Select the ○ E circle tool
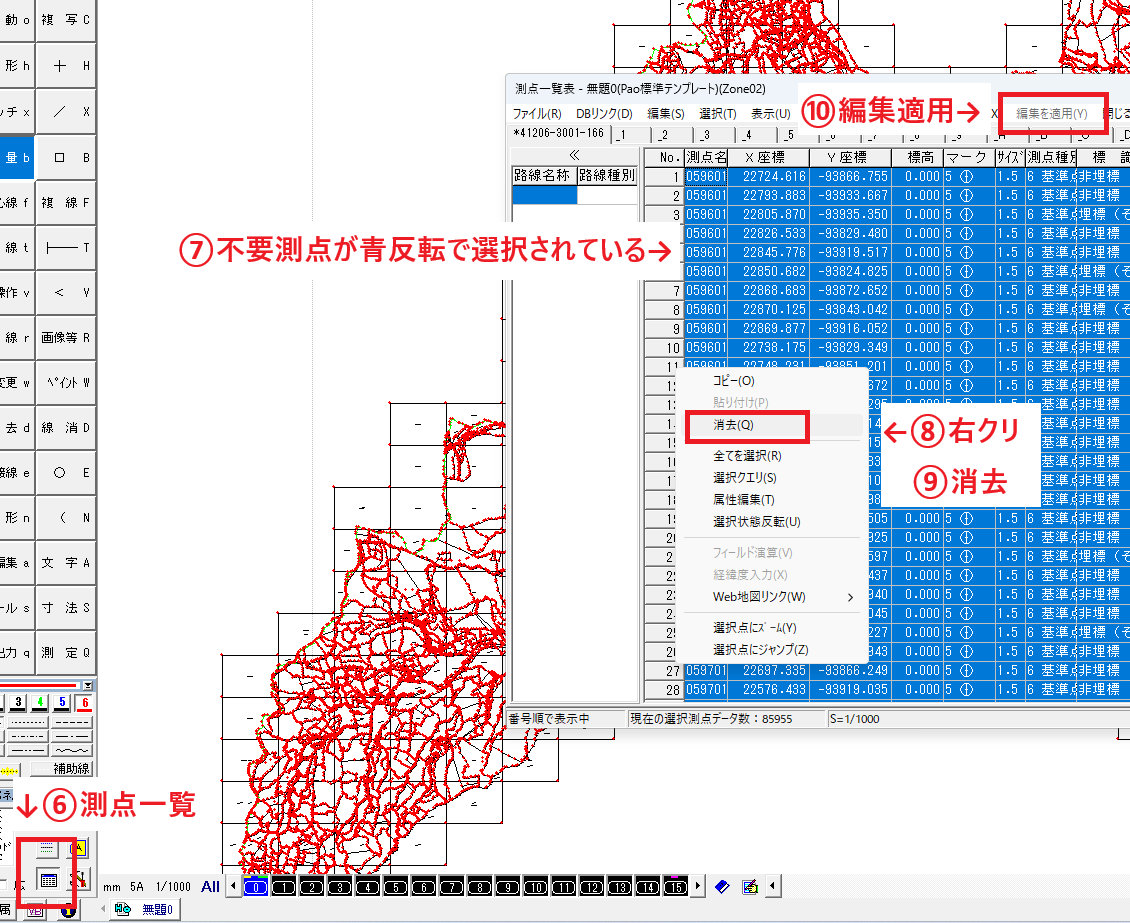Screen dimensions: 1130x923 (x=66, y=473)
